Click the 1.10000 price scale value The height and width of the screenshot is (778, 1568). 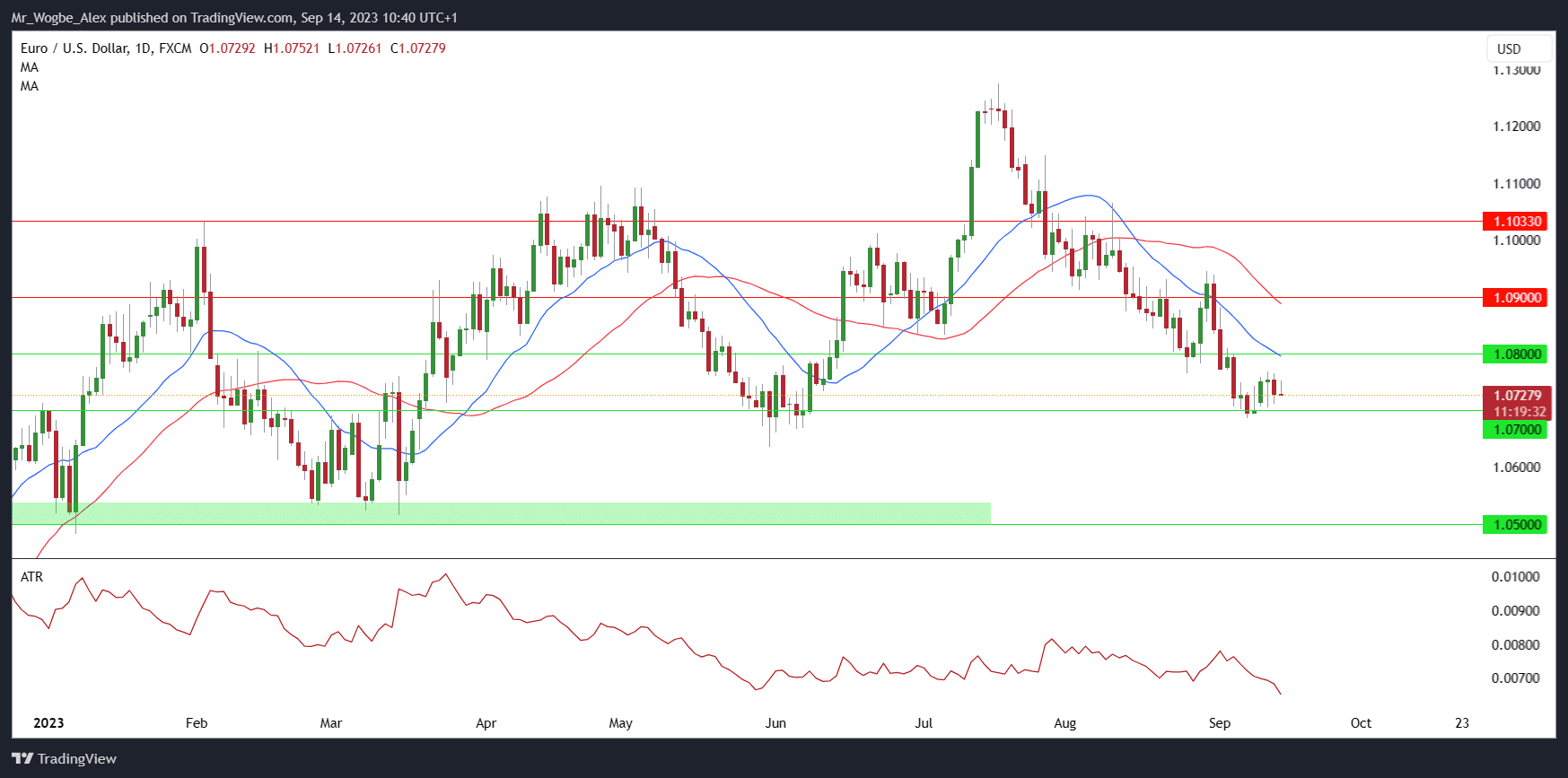click(x=1517, y=240)
